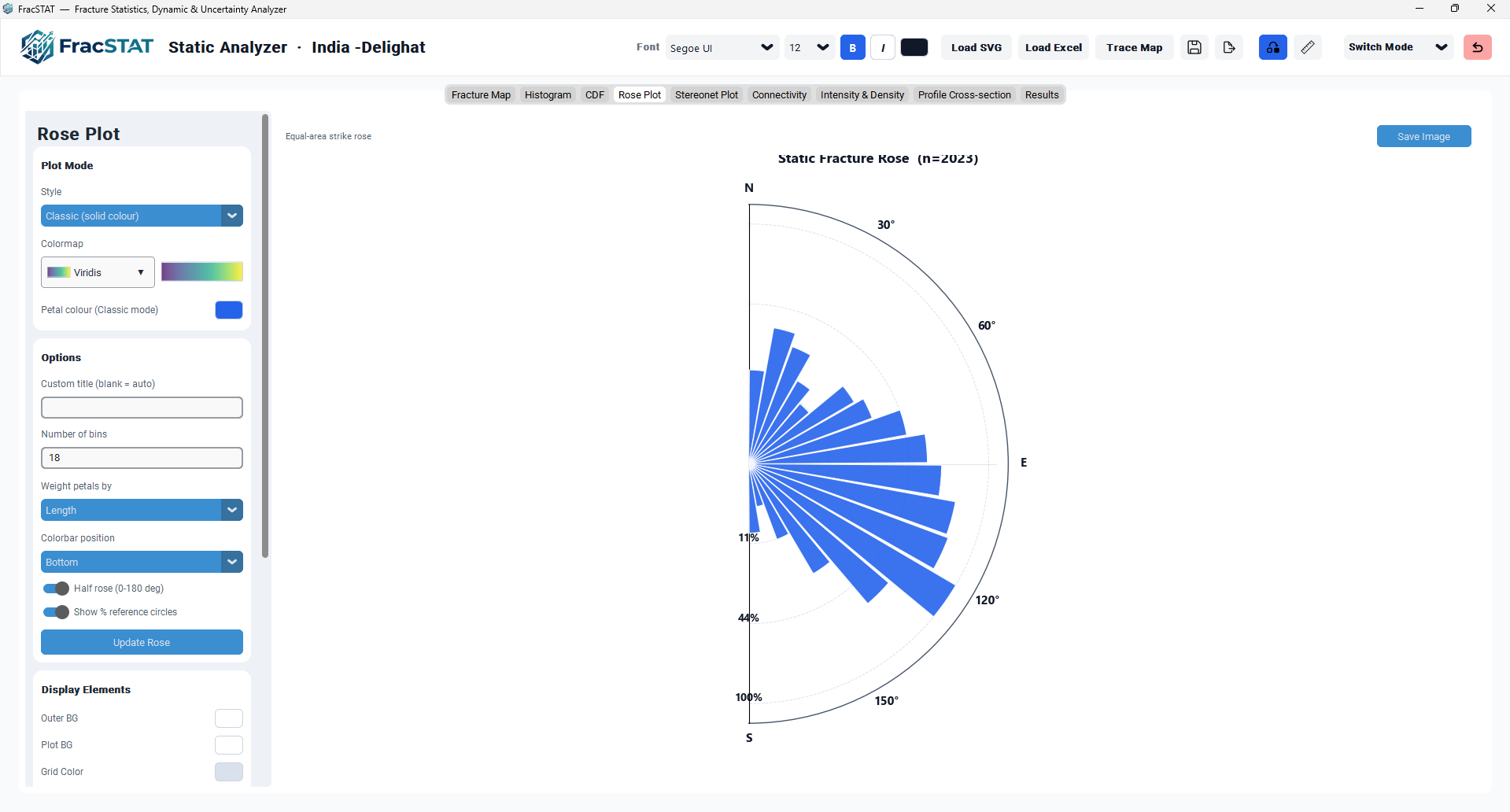Switch to the Fracture Map tab

(481, 94)
